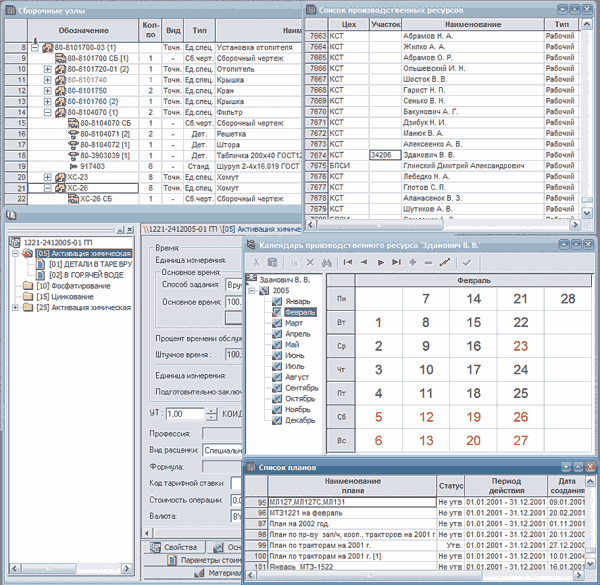This screenshot has width=600, height=585.
Task: Click drawing icon of 80-8101700 СБ row
Action: pos(60,59)
